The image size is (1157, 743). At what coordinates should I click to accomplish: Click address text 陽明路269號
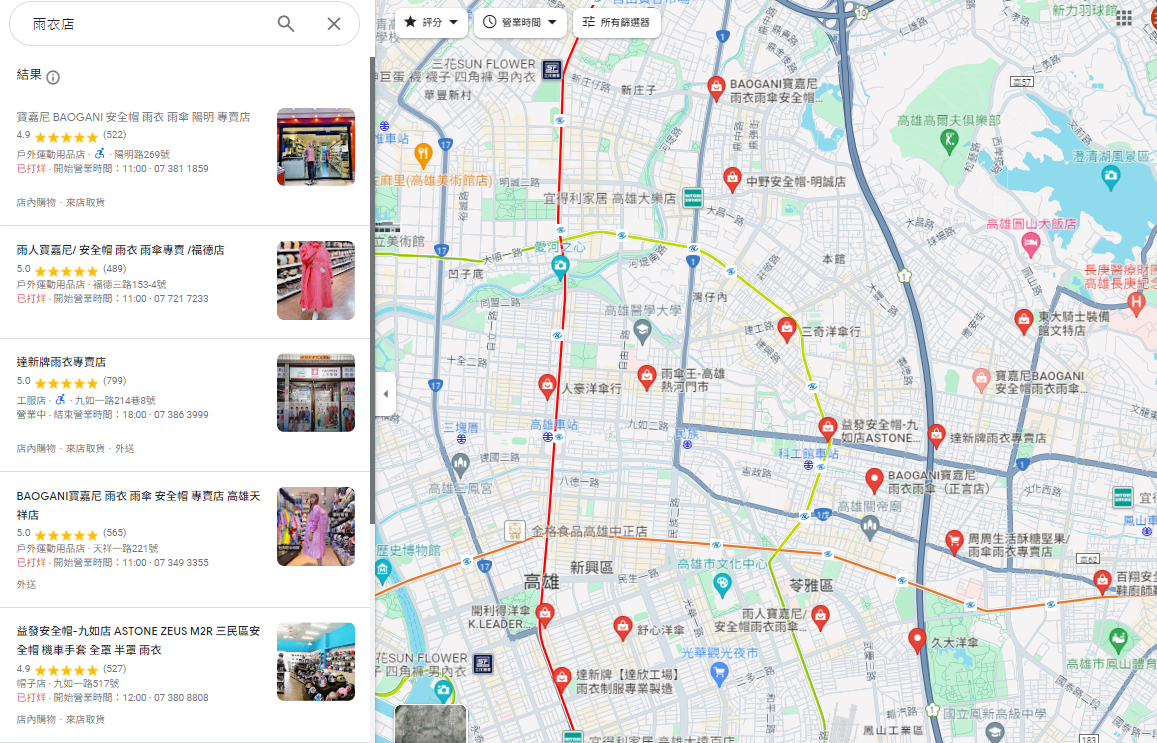click(x=142, y=154)
